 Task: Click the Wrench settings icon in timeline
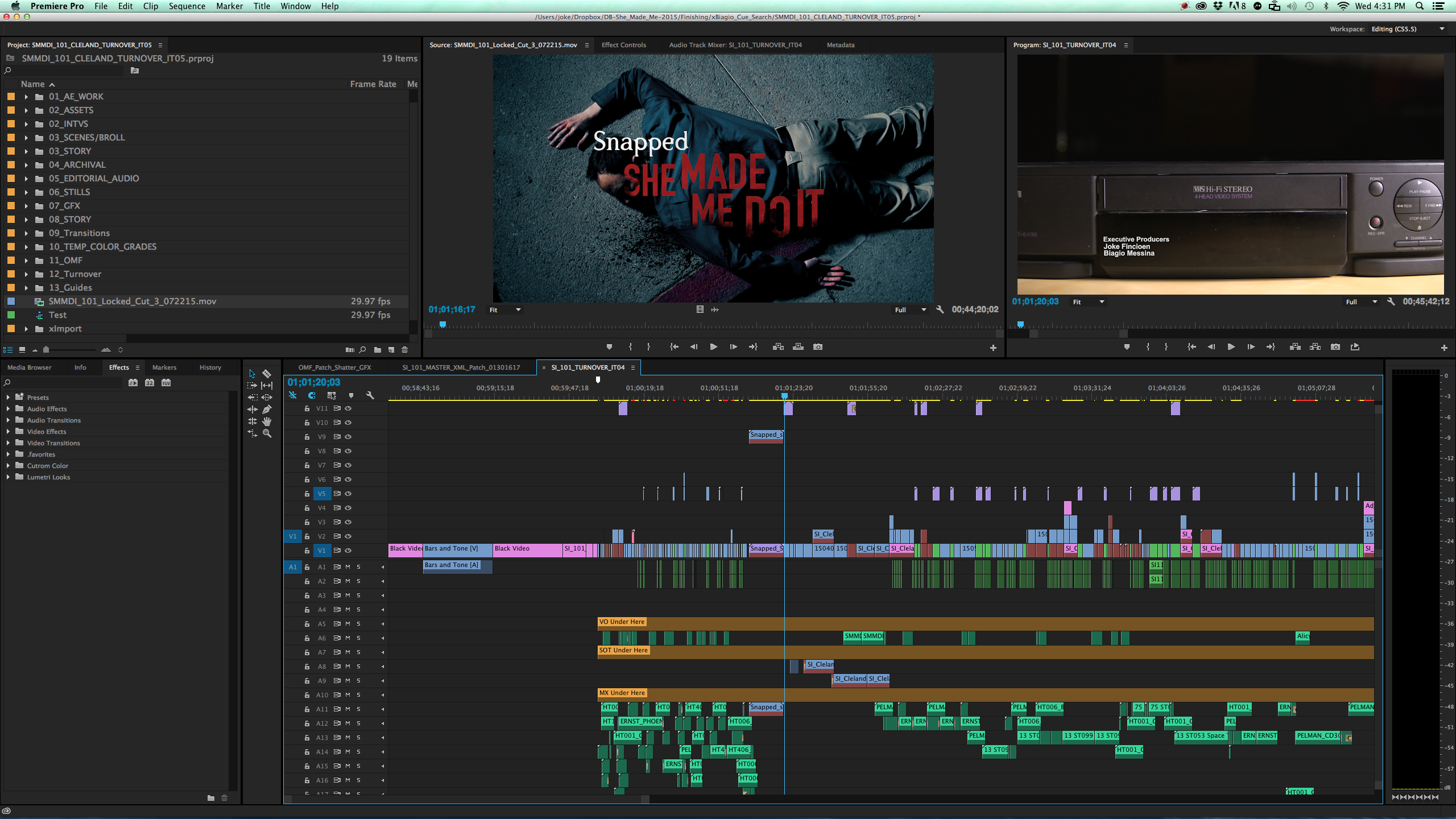point(369,395)
